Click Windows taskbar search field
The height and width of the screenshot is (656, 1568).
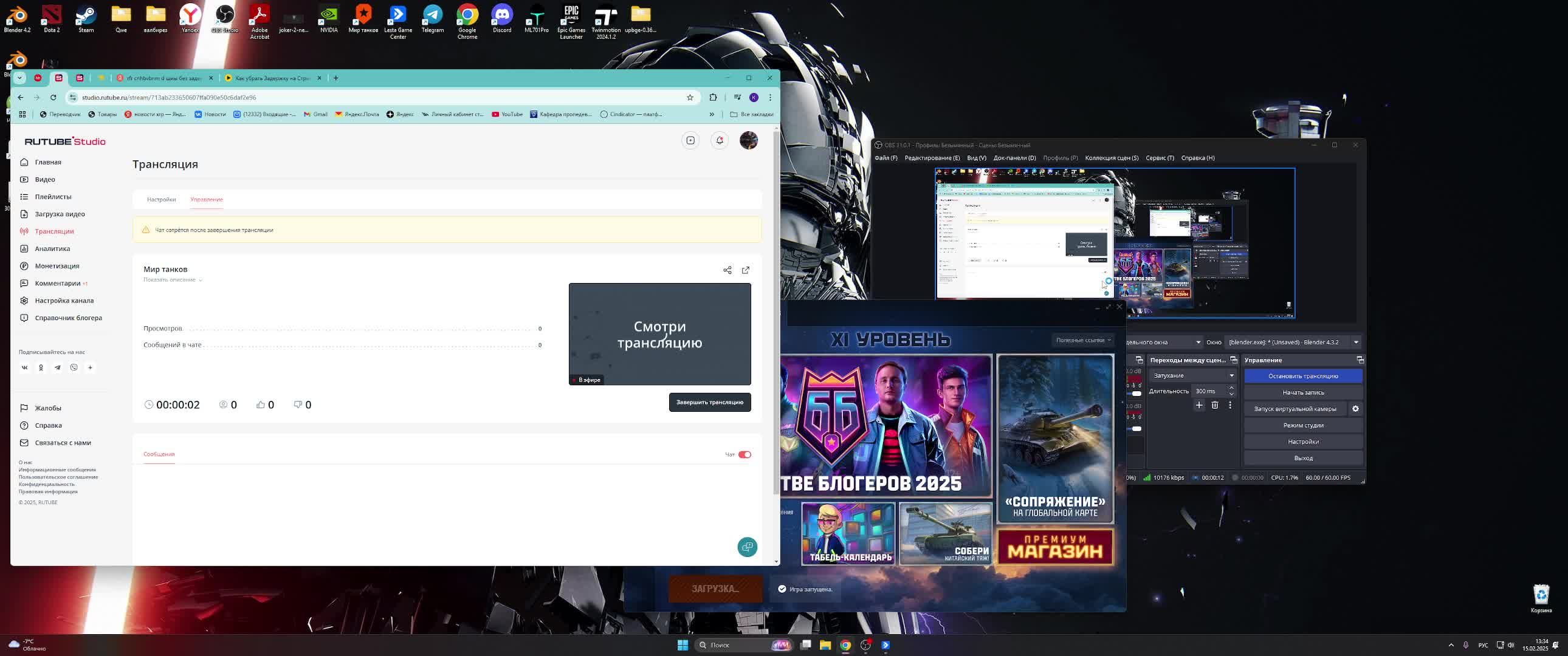(x=743, y=645)
